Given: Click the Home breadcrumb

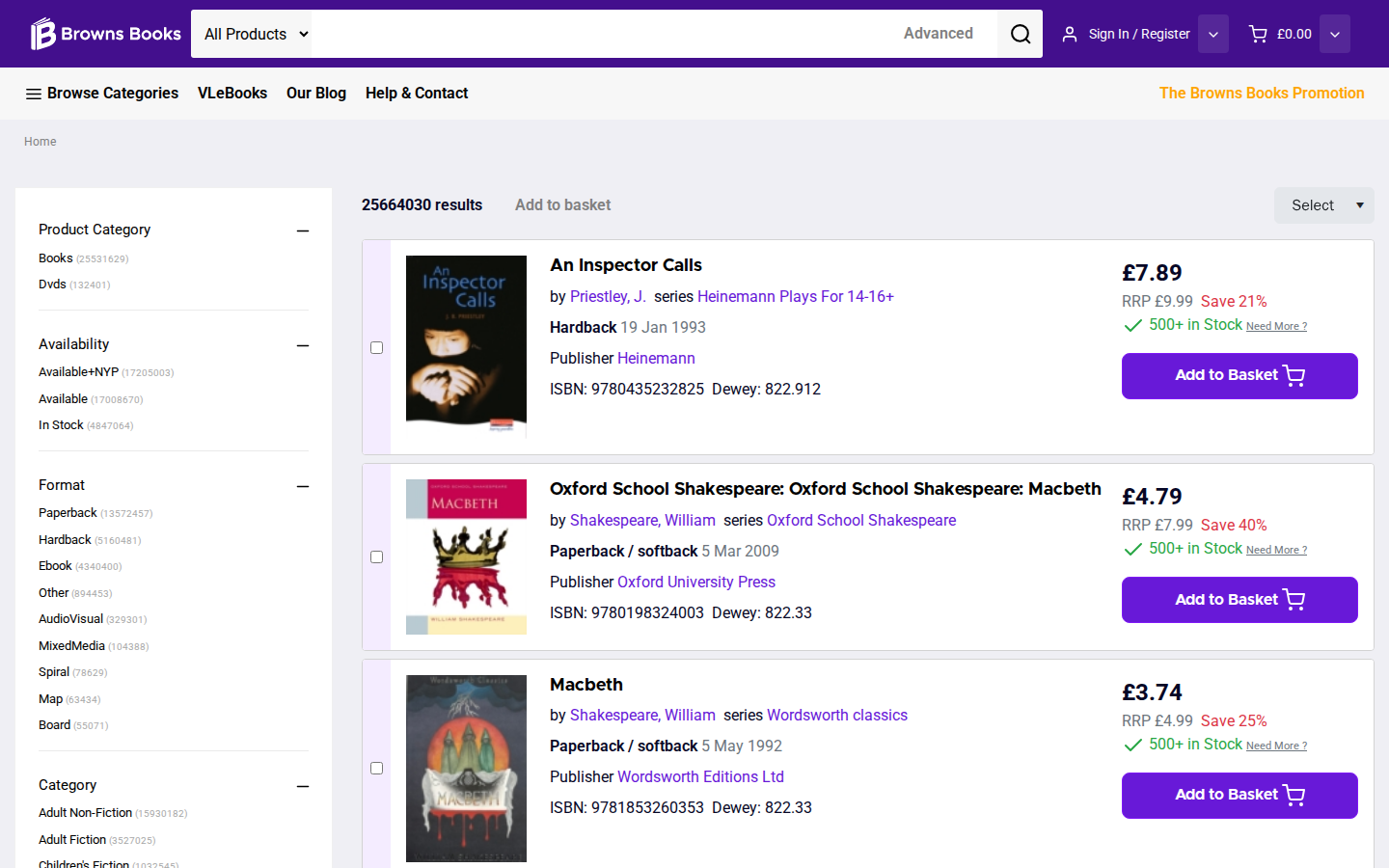Looking at the screenshot, I should [x=41, y=142].
